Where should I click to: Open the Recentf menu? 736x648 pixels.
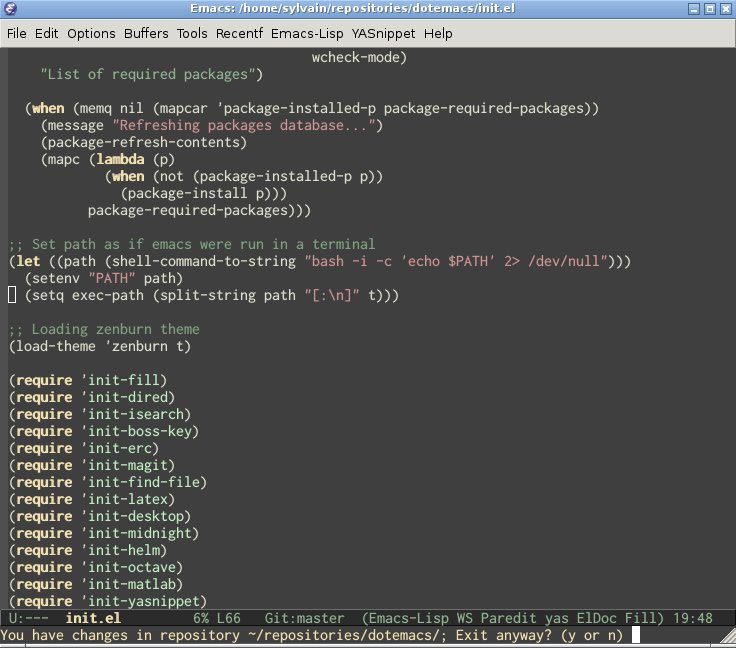point(239,34)
